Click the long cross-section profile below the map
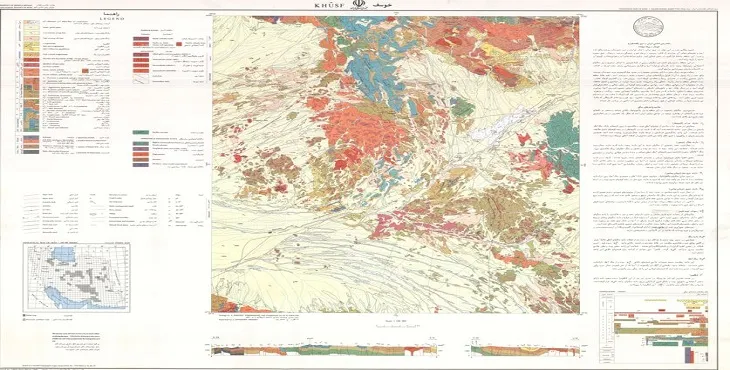This screenshot has height=370, width=730. (x=324, y=349)
